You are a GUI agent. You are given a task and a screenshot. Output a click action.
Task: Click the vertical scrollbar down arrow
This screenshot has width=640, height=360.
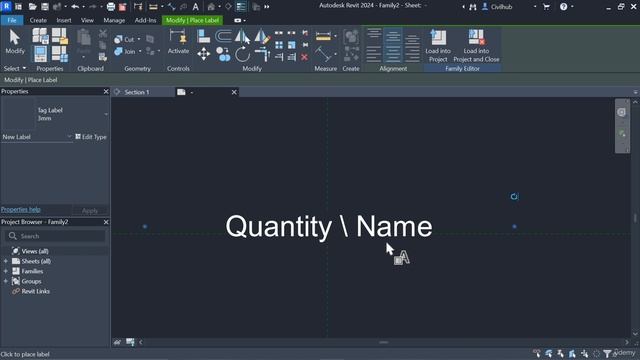[635, 333]
